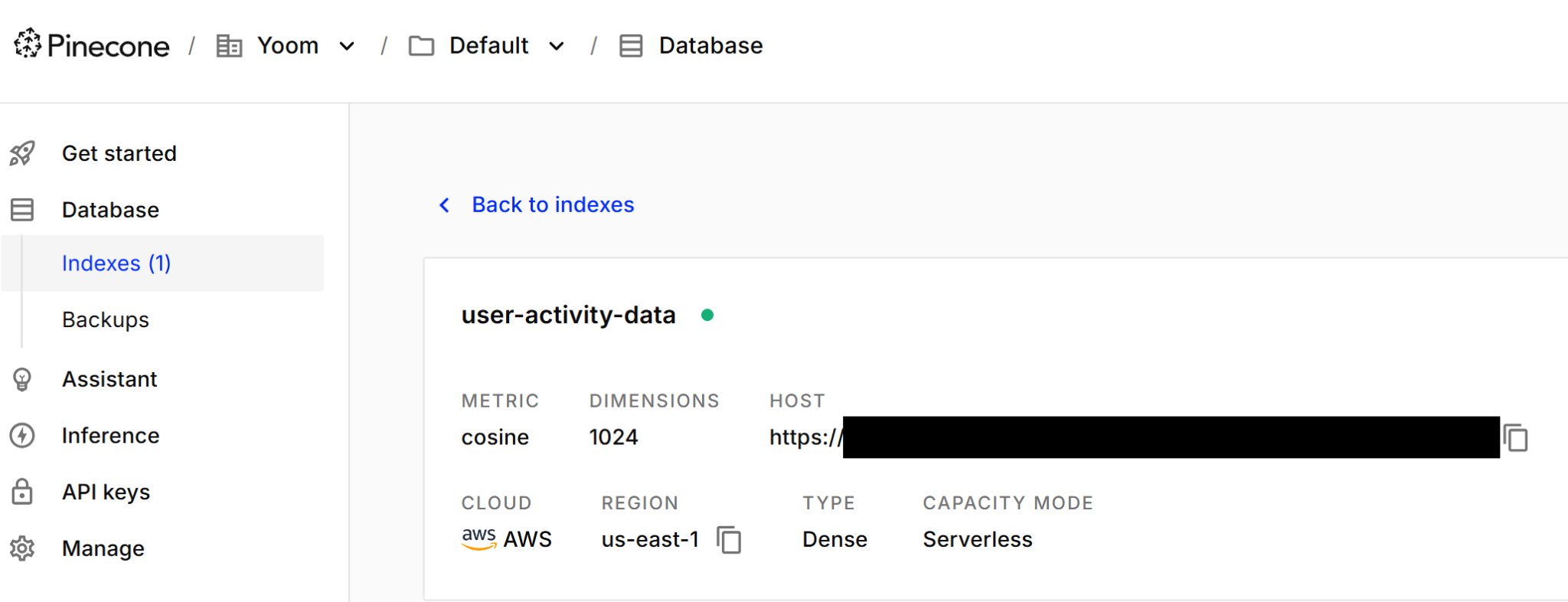Select API keys in sidebar

click(x=106, y=492)
